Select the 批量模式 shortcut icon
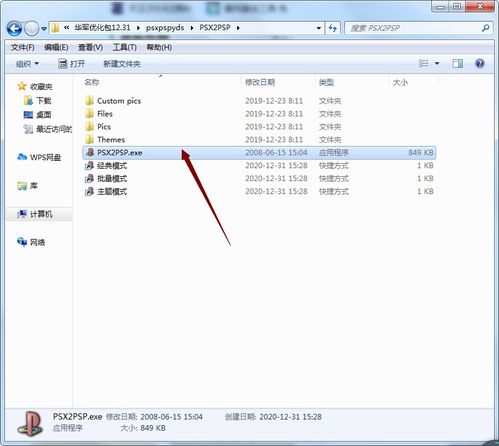This screenshot has width=499, height=446. [89, 179]
